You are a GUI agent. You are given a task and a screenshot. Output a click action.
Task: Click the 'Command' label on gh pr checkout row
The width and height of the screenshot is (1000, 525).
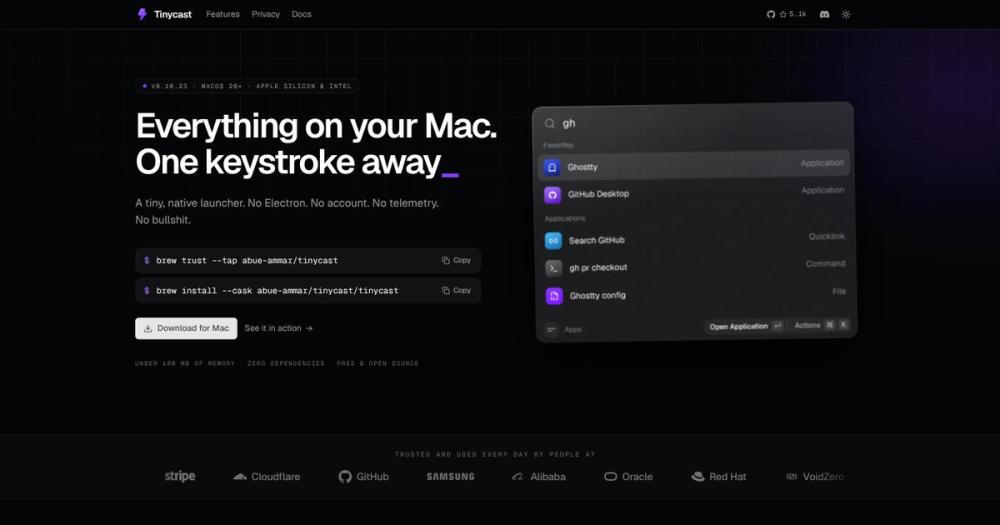click(x=825, y=263)
